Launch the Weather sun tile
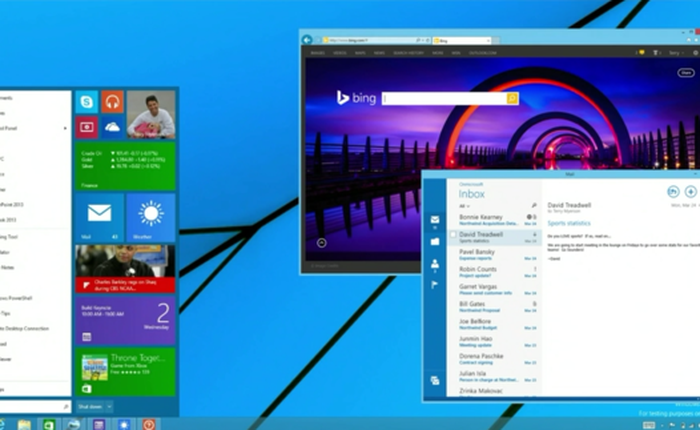This screenshot has height=430, width=700. click(x=151, y=217)
